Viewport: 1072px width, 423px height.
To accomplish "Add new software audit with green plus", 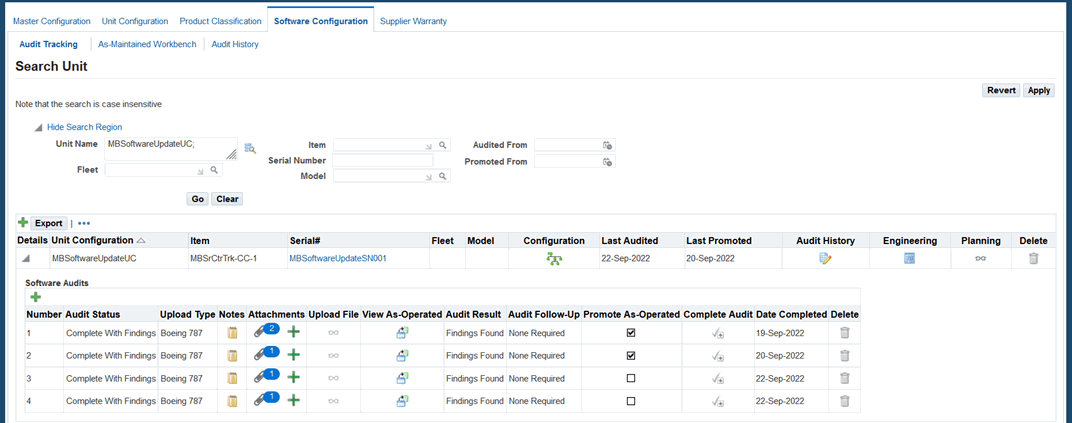I will tap(36, 297).
